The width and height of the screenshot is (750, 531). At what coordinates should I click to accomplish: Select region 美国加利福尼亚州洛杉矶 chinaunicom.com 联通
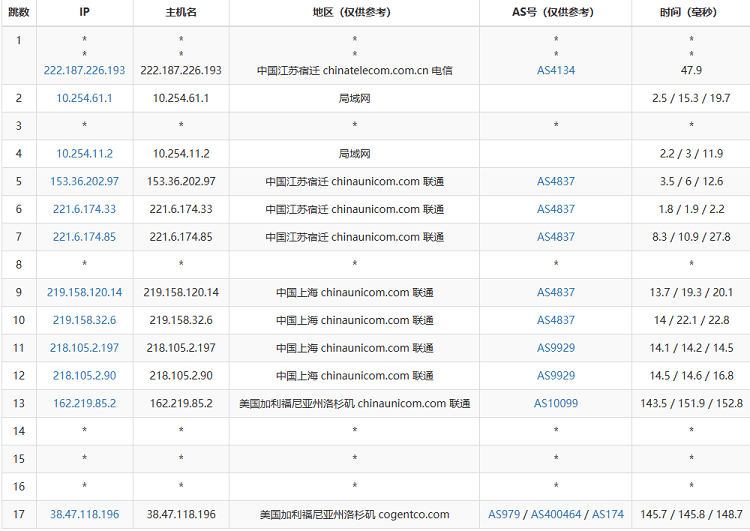354,403
